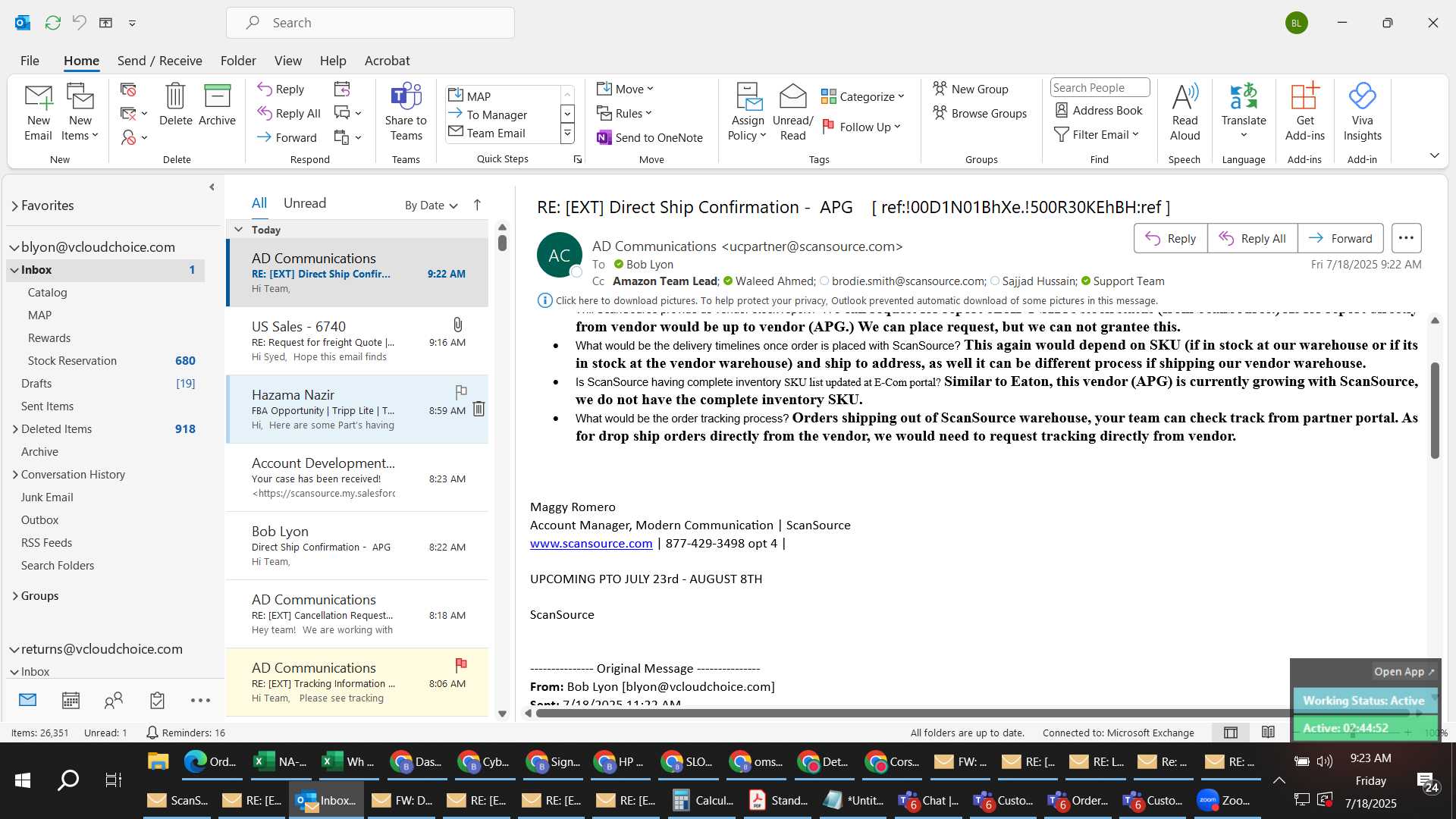Viewport: 1456px width, 819px height.
Task: Collapse the folder pane arrow
Action: 212,187
